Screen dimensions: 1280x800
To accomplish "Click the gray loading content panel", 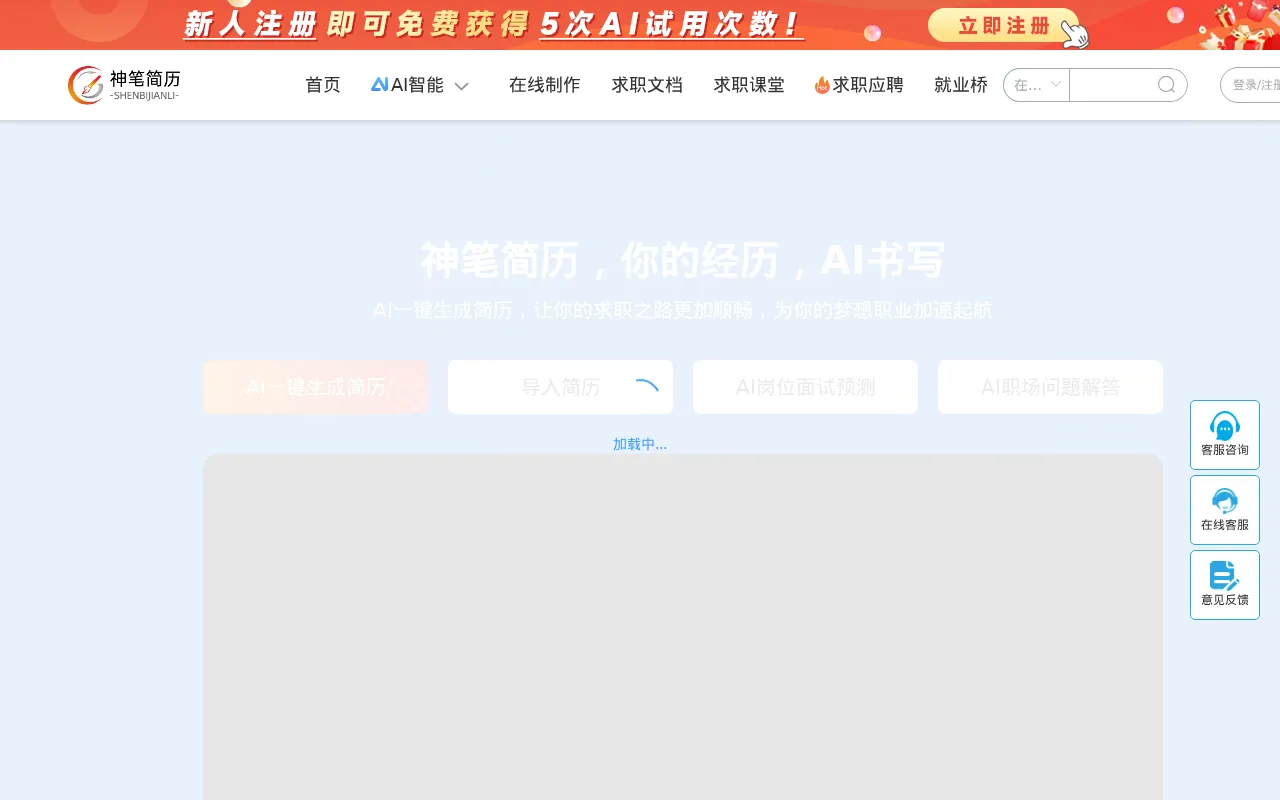I will click(683, 627).
